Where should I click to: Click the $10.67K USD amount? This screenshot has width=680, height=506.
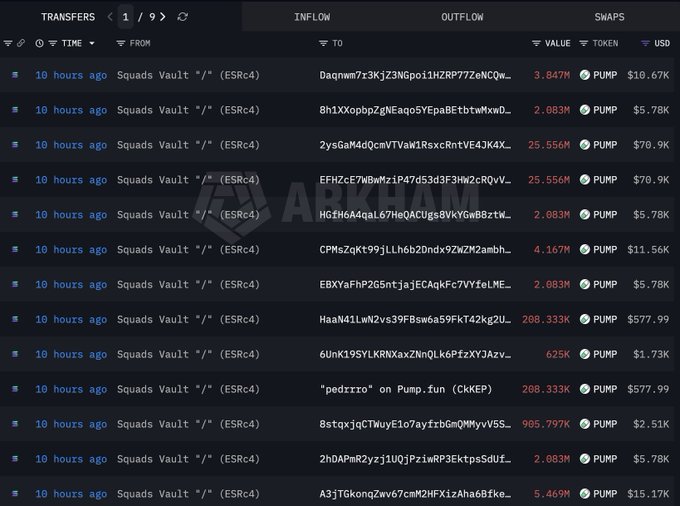click(x=648, y=75)
